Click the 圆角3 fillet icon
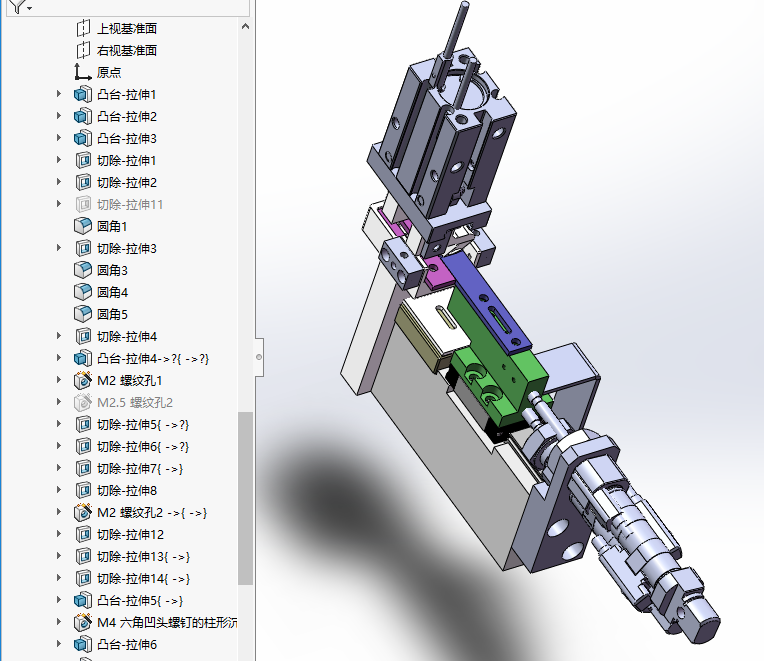The height and width of the screenshot is (661, 764). tap(83, 270)
